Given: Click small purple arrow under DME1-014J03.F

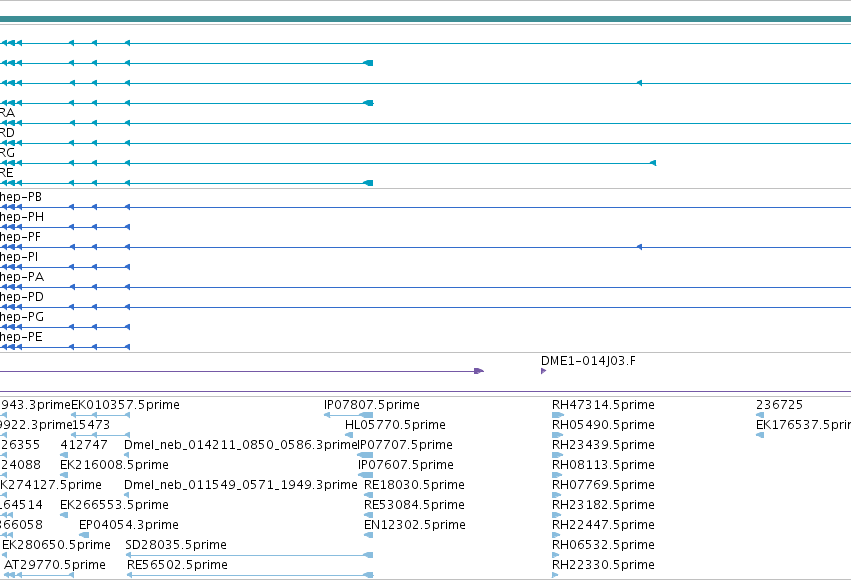Looking at the screenshot, I should pyautogui.click(x=543, y=371).
